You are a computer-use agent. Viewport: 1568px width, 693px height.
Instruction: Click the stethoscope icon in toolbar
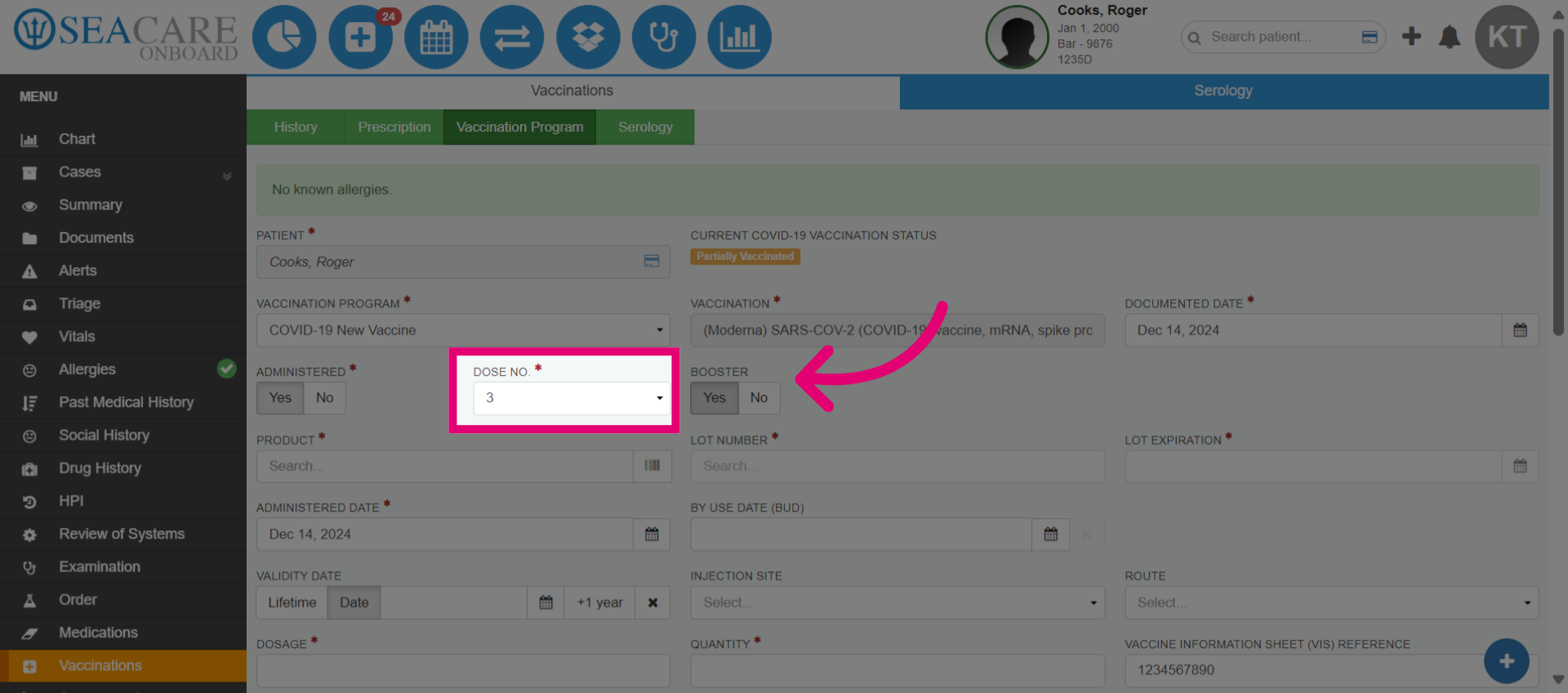tap(664, 37)
